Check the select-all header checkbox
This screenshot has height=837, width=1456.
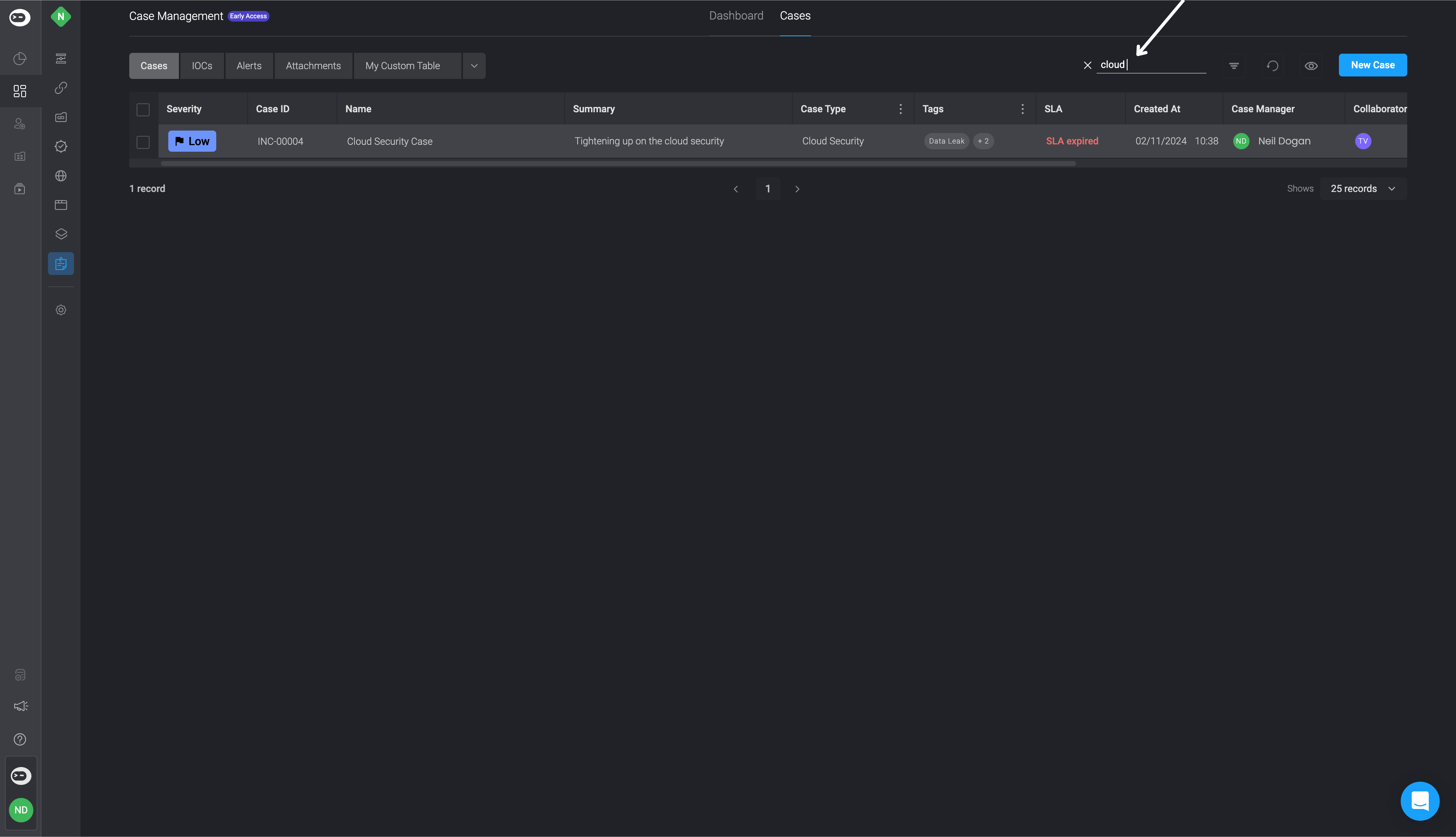tap(143, 109)
